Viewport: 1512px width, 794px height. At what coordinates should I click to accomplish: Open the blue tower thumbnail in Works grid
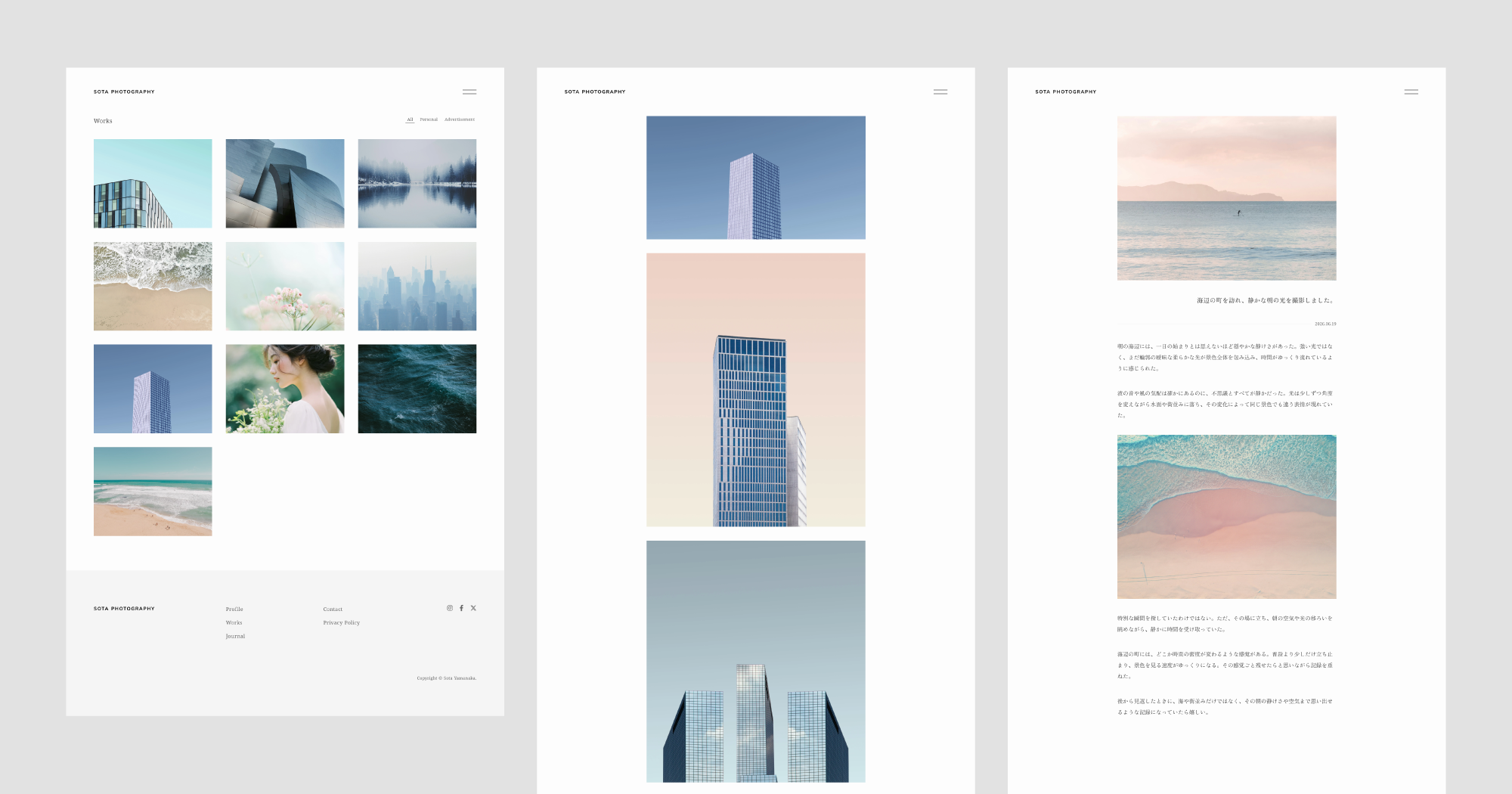[153, 389]
